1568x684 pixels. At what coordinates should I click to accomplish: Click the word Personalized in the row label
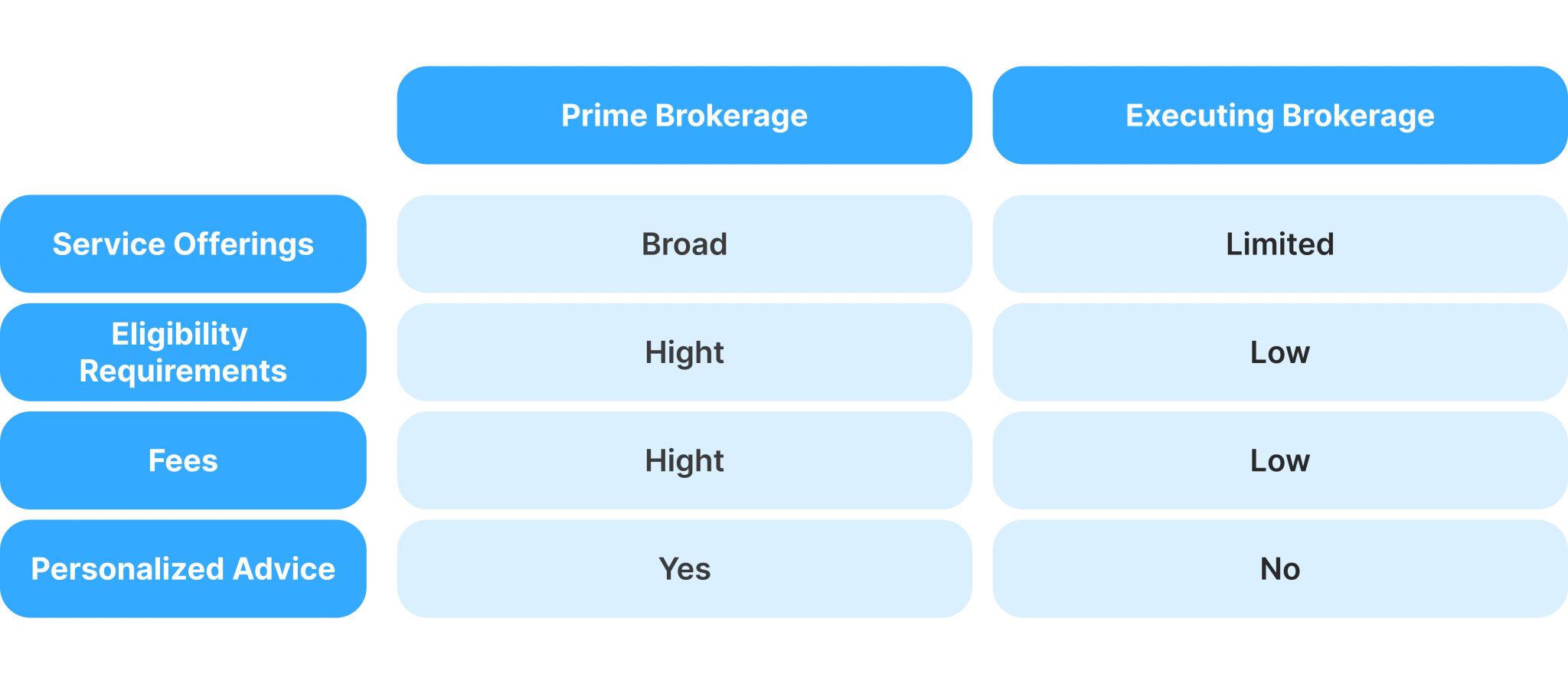coord(127,569)
